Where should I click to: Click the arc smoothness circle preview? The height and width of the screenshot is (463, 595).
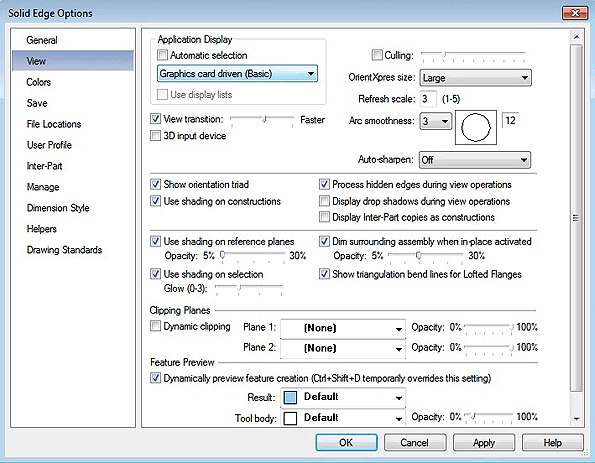476,128
